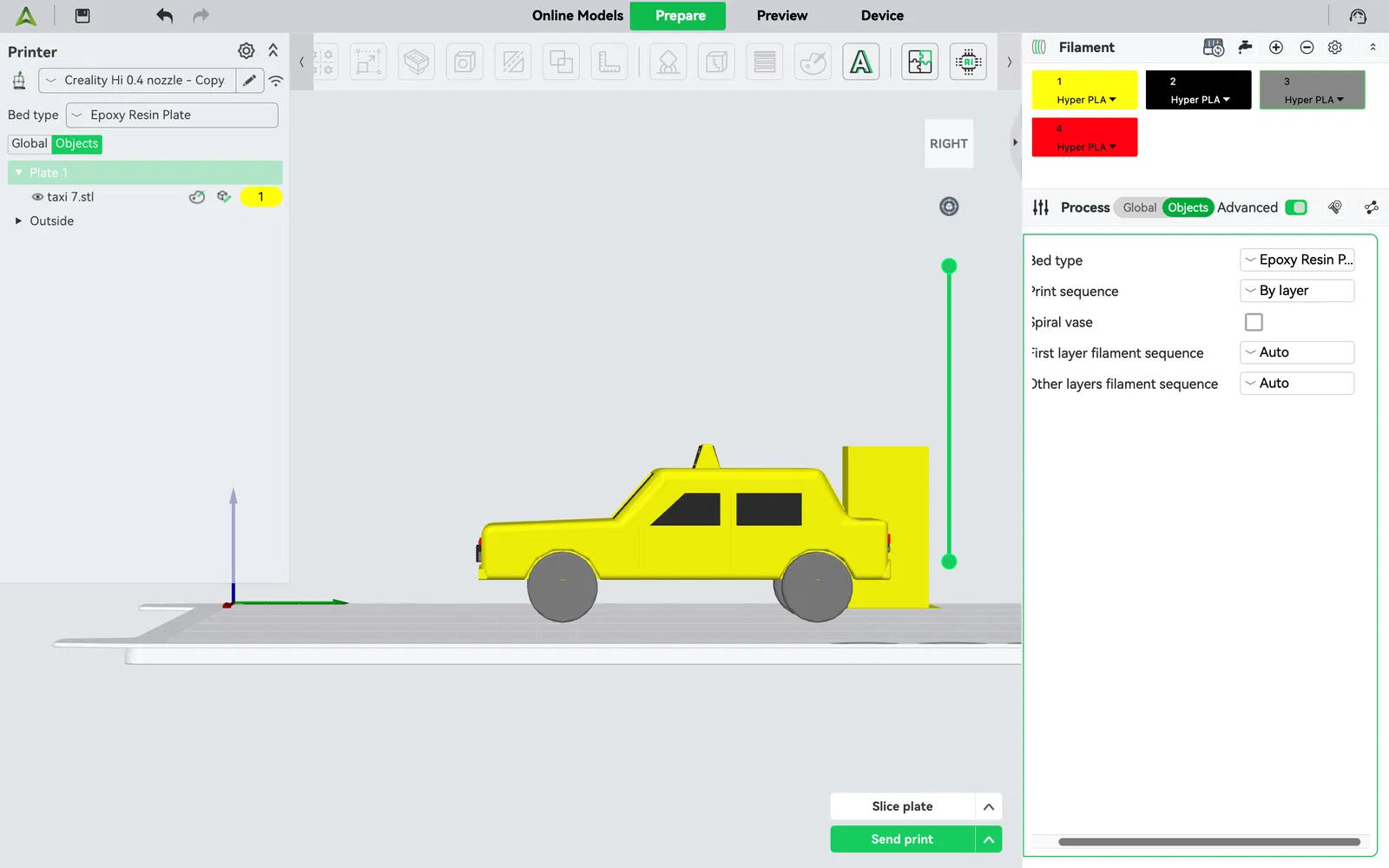Click the edit printer preset pencil icon
1389x868 pixels.
pos(249,81)
